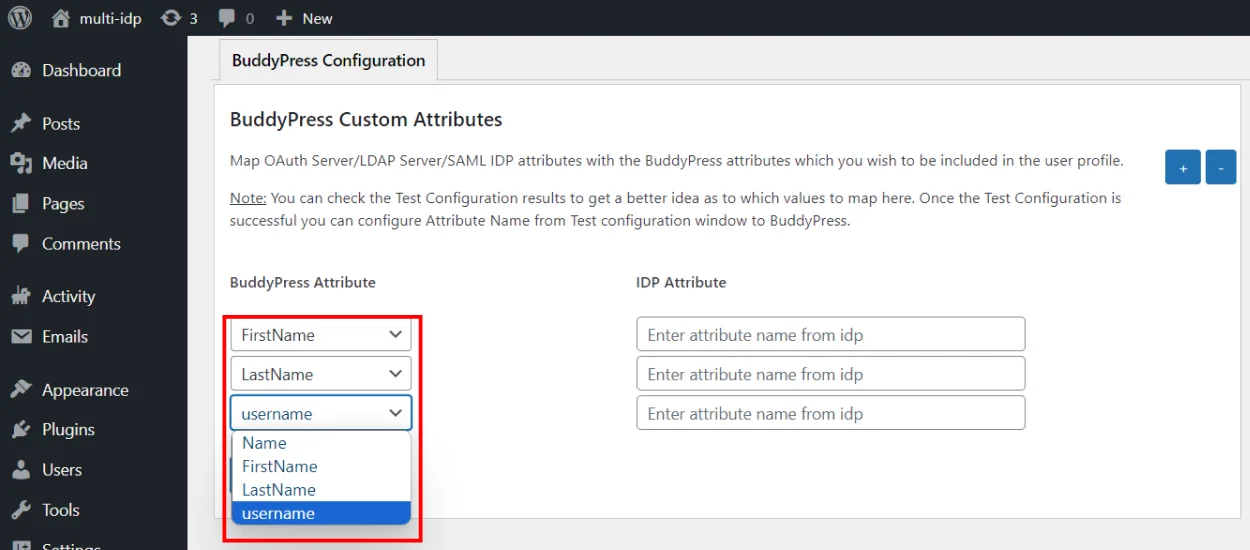1250x550 pixels.
Task: Focus IDP attribute field for LastName row
Action: click(x=831, y=374)
